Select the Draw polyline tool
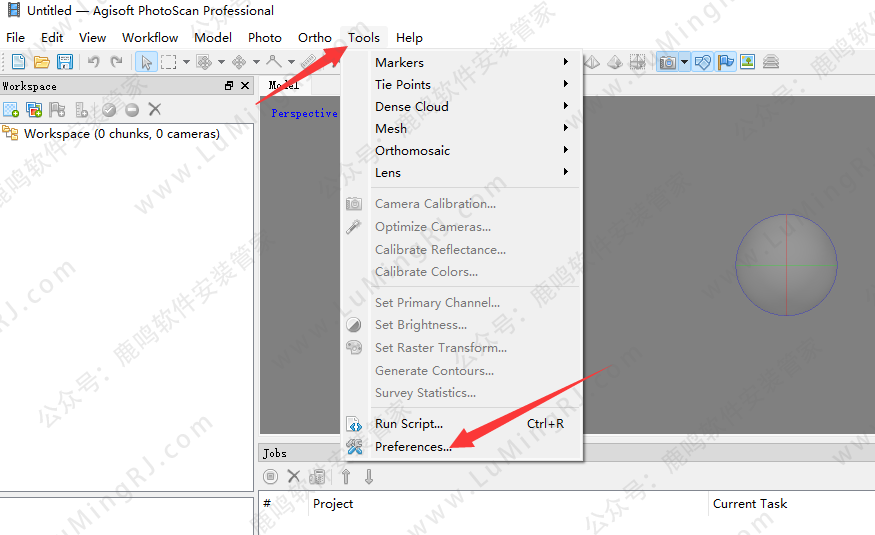The width and height of the screenshot is (875, 535). (x=274, y=61)
